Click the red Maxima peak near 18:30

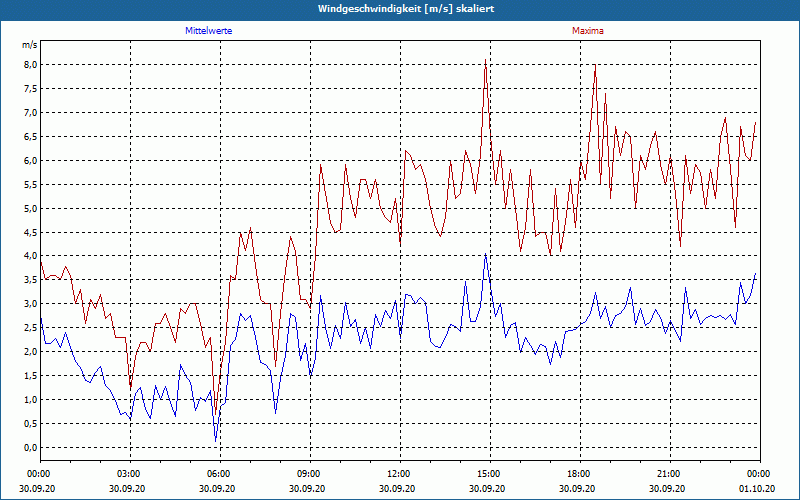[x=595, y=65]
